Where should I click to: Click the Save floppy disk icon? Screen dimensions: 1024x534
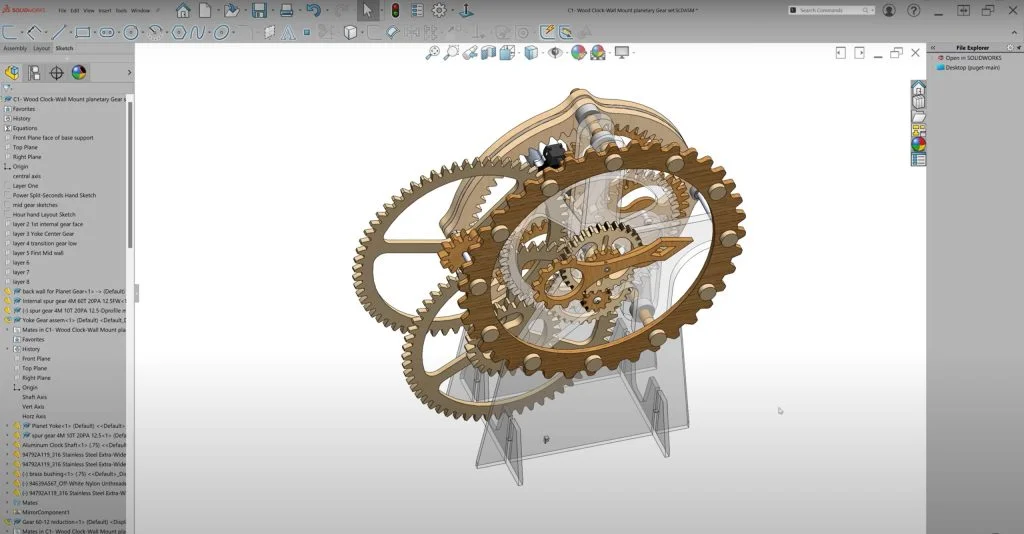click(259, 10)
